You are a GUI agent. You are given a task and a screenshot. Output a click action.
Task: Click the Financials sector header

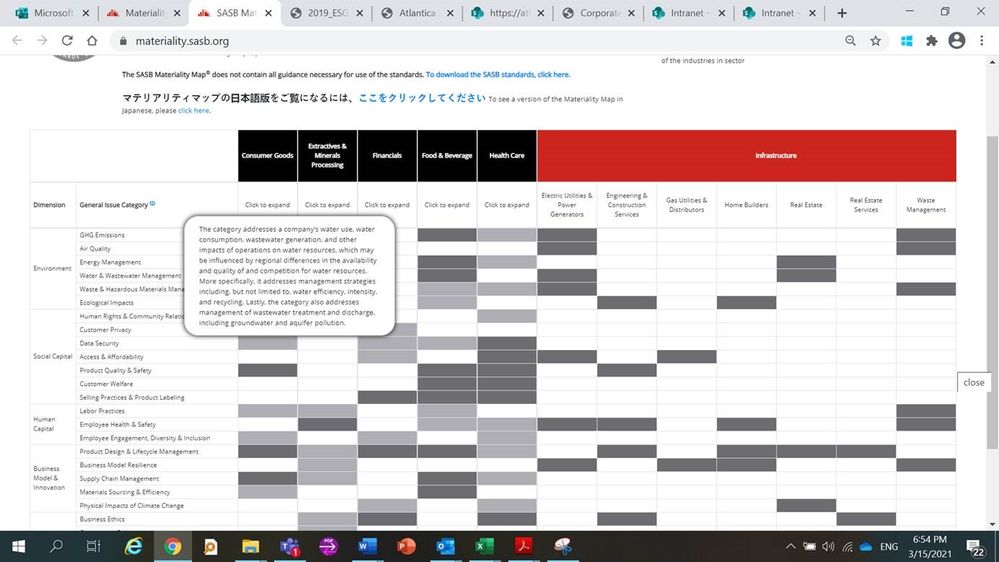387,155
